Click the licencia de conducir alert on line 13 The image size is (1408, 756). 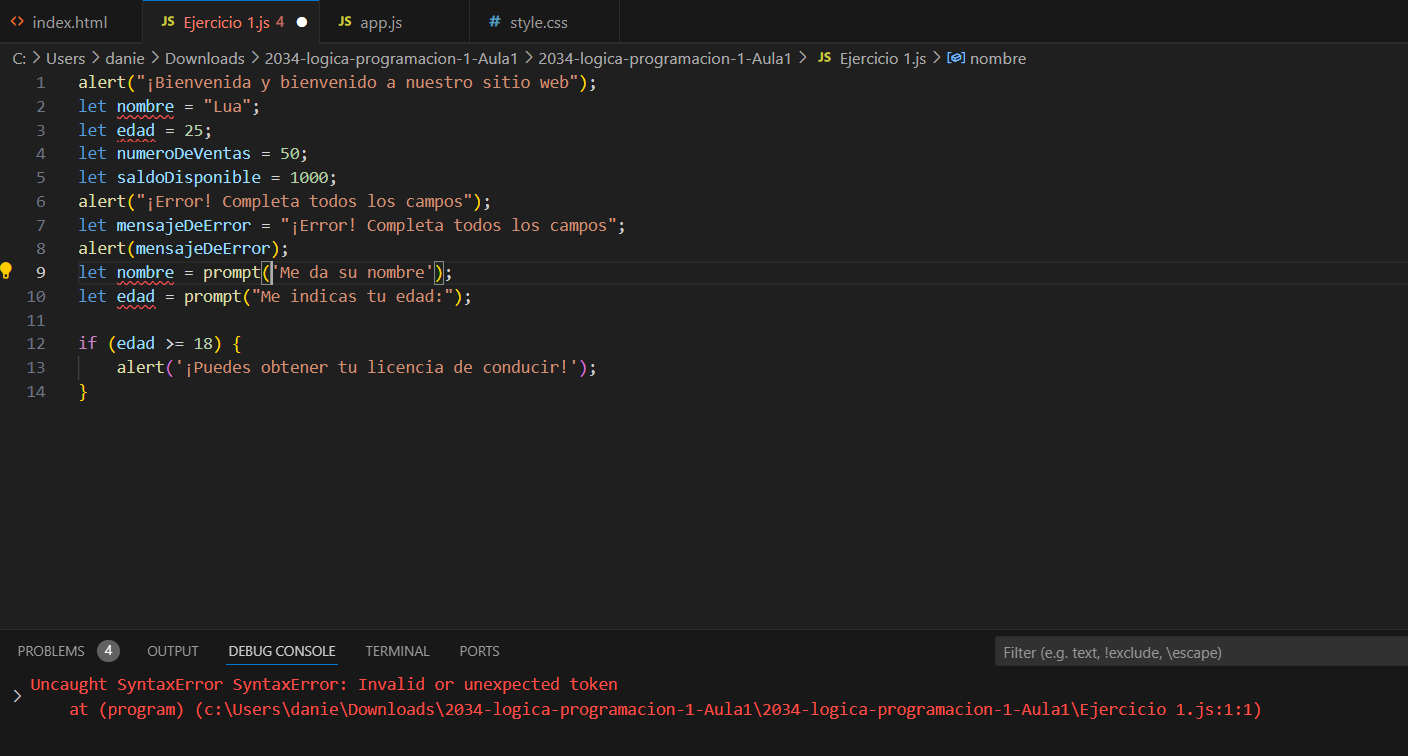[356, 367]
